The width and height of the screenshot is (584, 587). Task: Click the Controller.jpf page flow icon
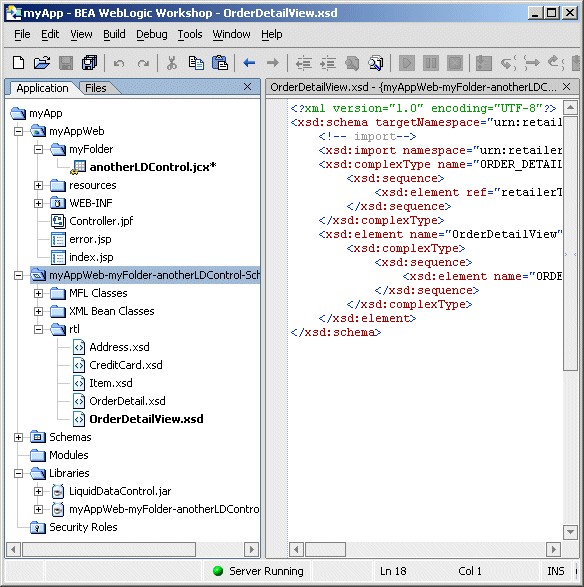[58, 221]
